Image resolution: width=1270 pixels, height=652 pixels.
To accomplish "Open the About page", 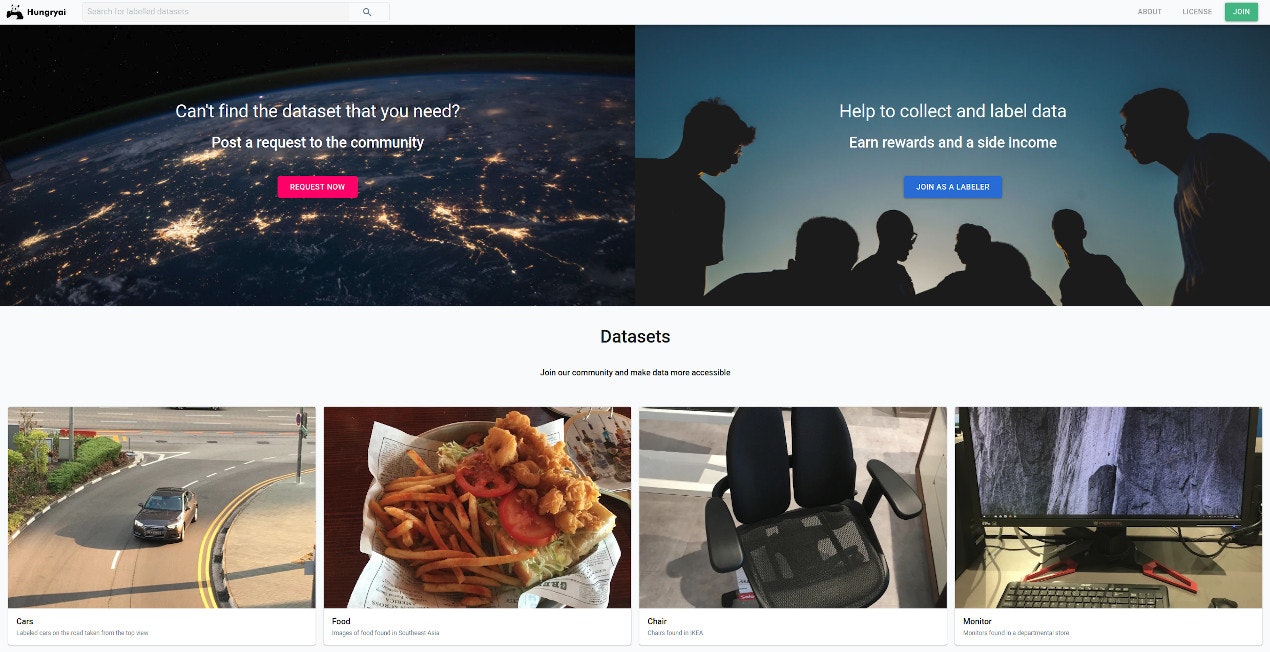I will point(1149,12).
